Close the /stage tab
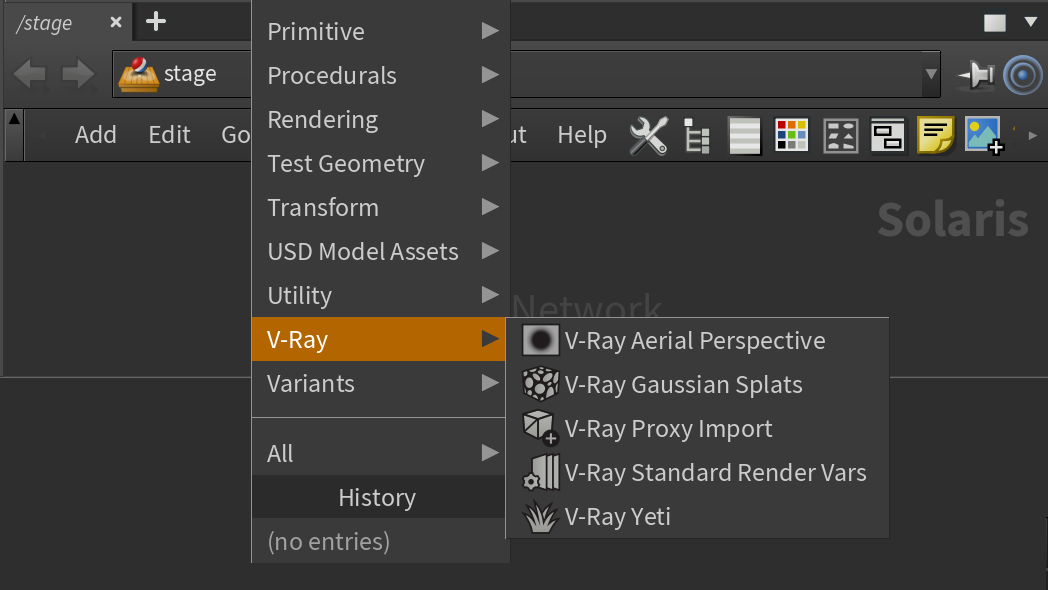This screenshot has height=590, width=1048. [x=116, y=22]
